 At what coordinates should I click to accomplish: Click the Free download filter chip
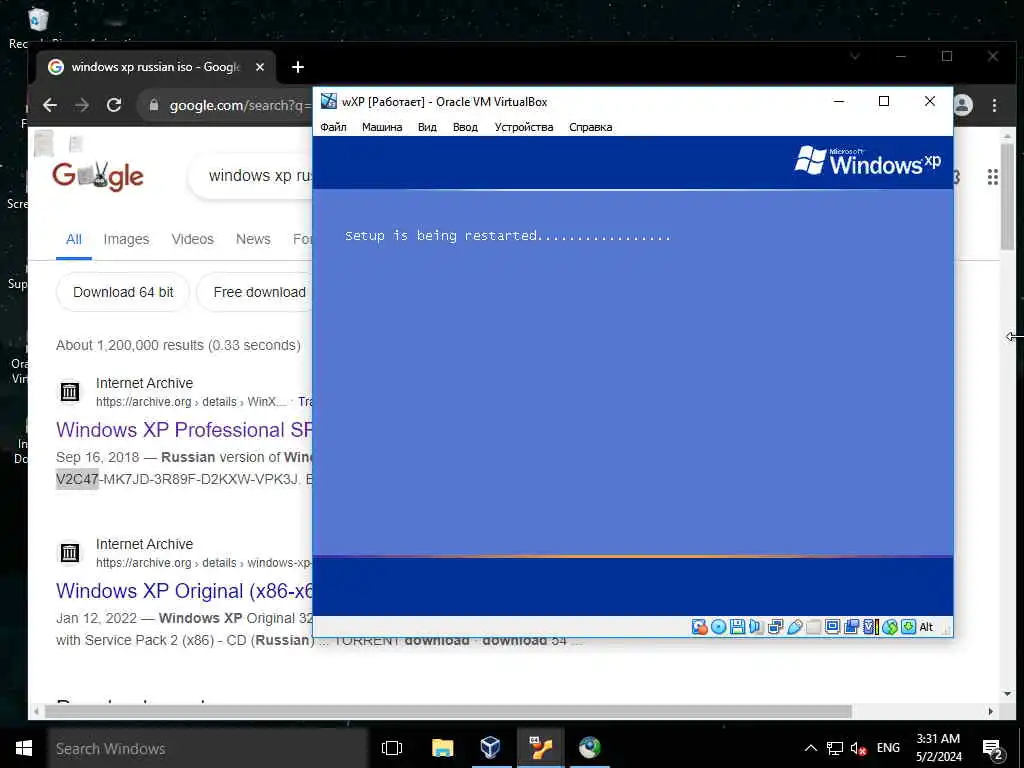coord(255,292)
